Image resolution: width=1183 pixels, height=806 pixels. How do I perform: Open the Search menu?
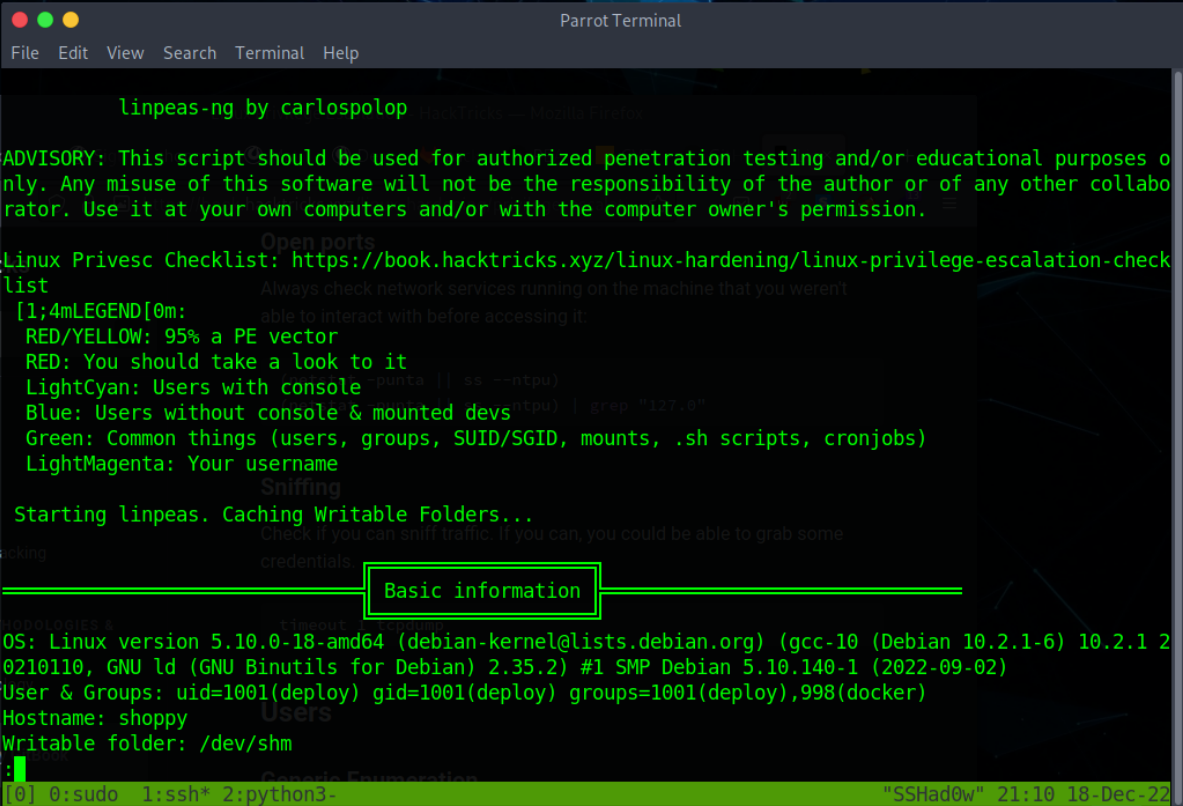[189, 53]
